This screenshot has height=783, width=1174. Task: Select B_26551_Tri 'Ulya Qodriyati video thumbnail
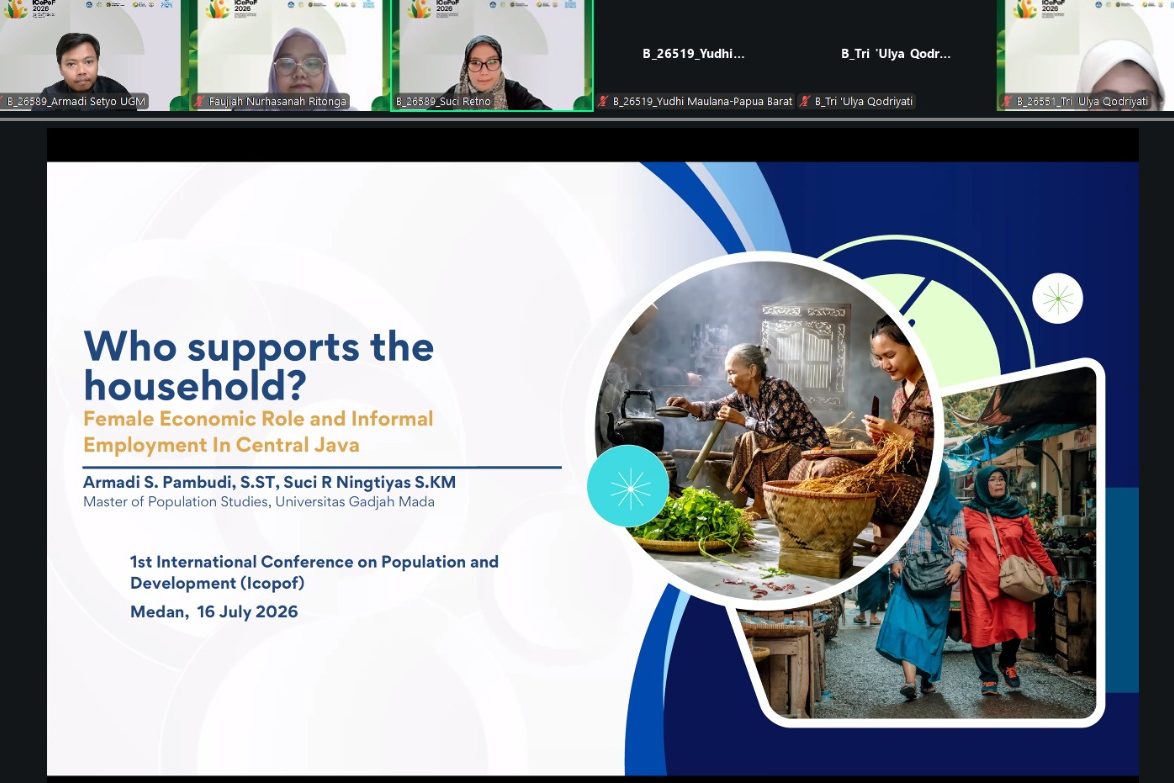pos(1086,55)
